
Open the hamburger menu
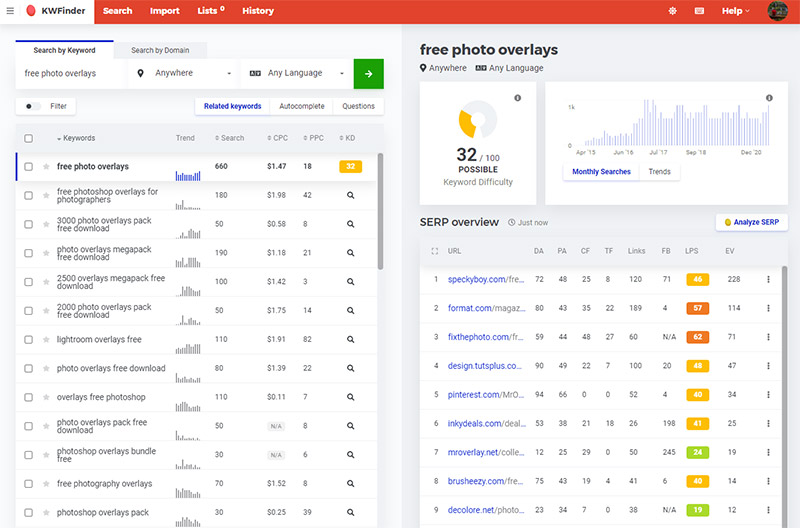point(10,11)
